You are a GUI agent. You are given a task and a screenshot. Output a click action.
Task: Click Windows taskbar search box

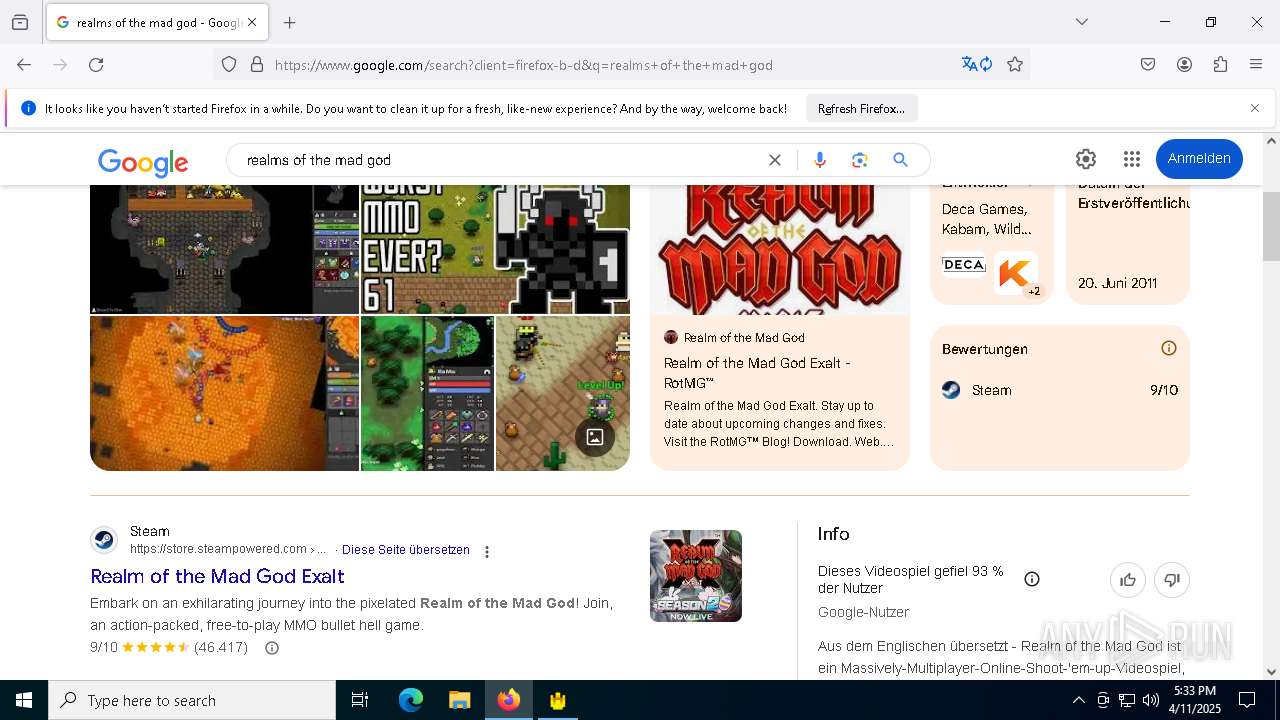pos(192,700)
